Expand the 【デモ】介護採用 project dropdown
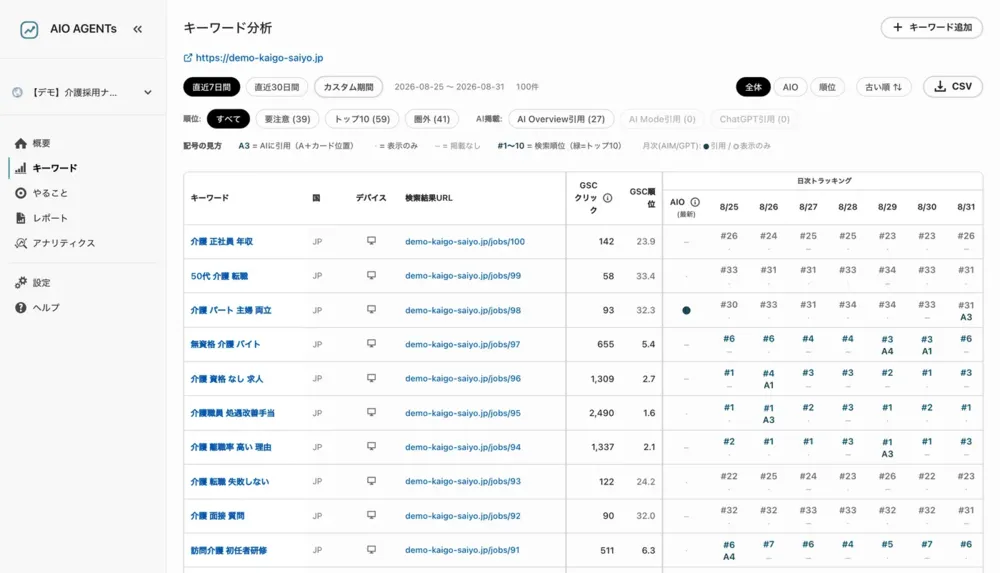The height and width of the screenshot is (573, 1000). point(83,93)
